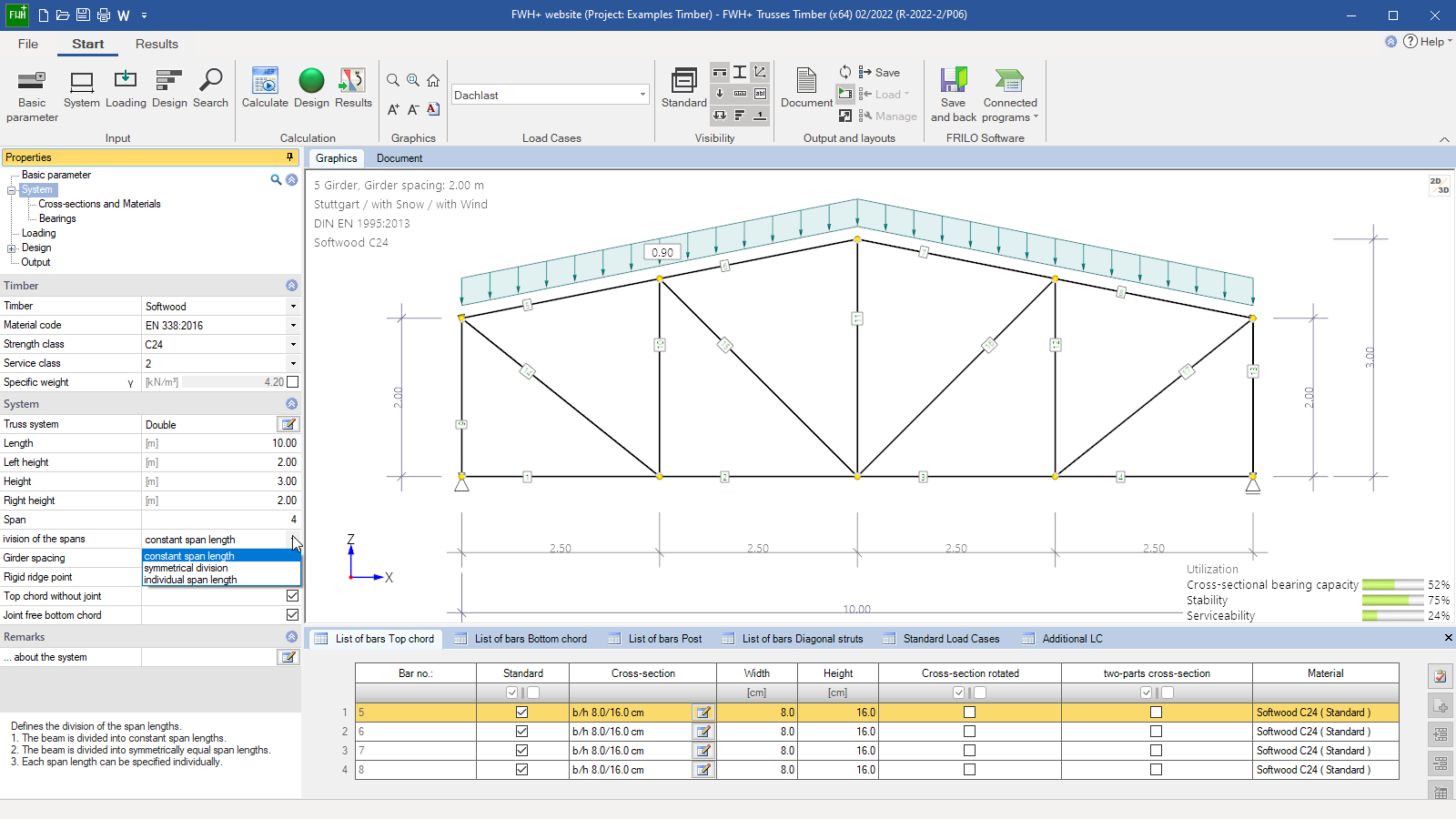Click the Design icon in Input group

[x=169, y=89]
